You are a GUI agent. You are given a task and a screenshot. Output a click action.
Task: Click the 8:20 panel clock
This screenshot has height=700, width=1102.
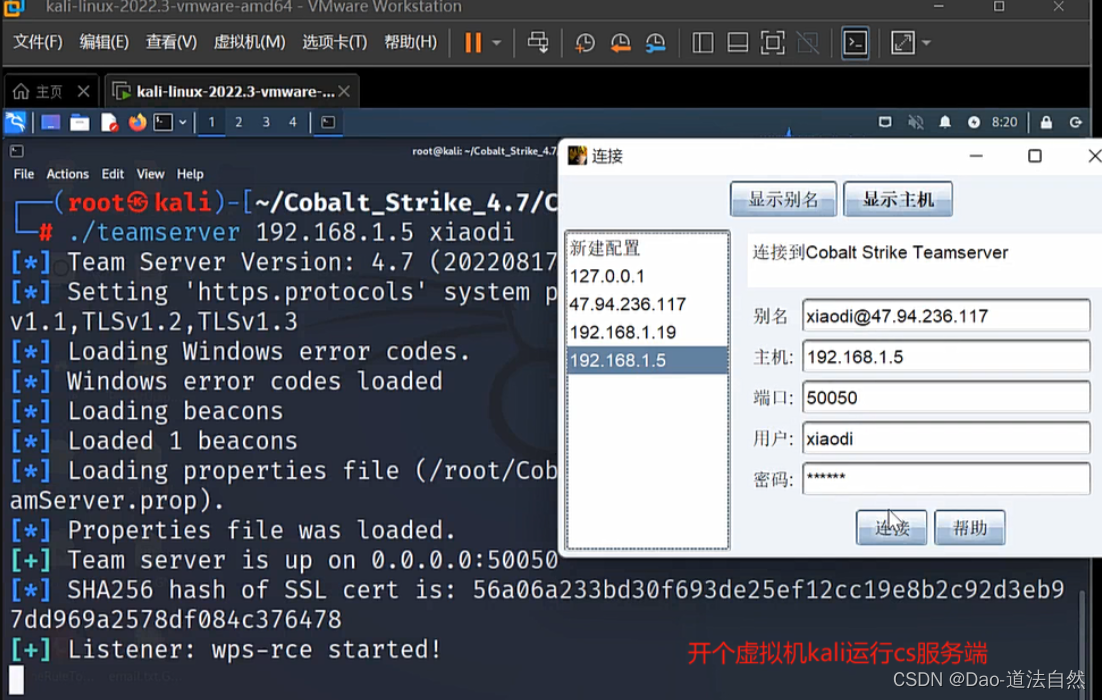pyautogui.click(x=1004, y=122)
